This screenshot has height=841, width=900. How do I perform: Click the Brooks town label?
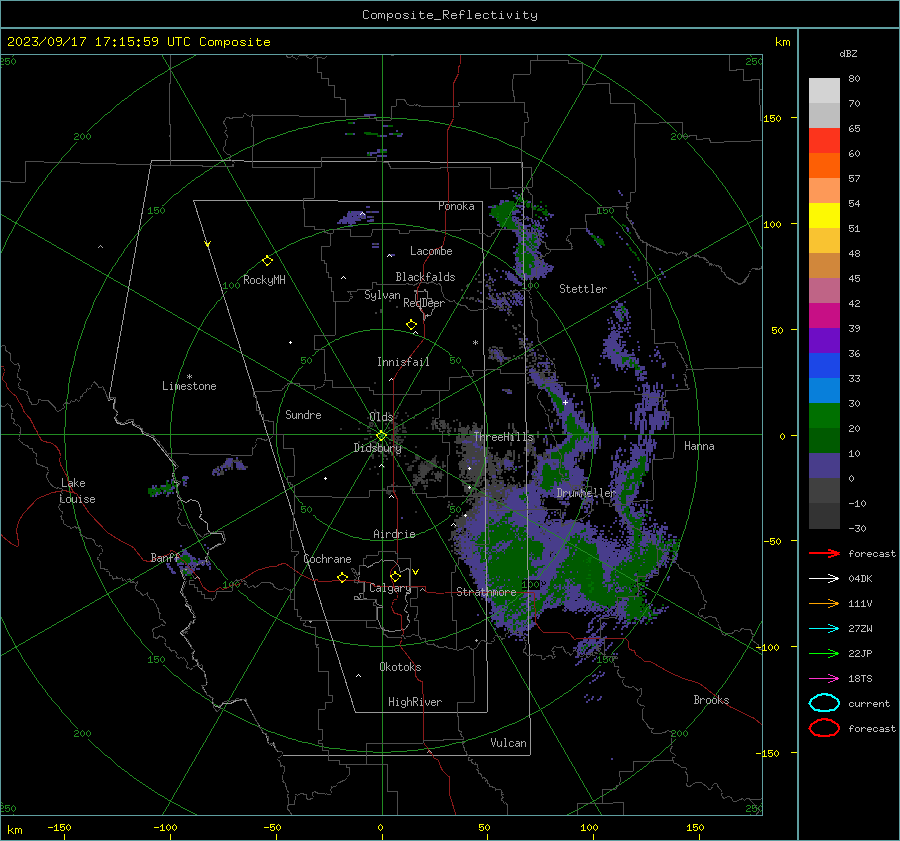point(711,700)
